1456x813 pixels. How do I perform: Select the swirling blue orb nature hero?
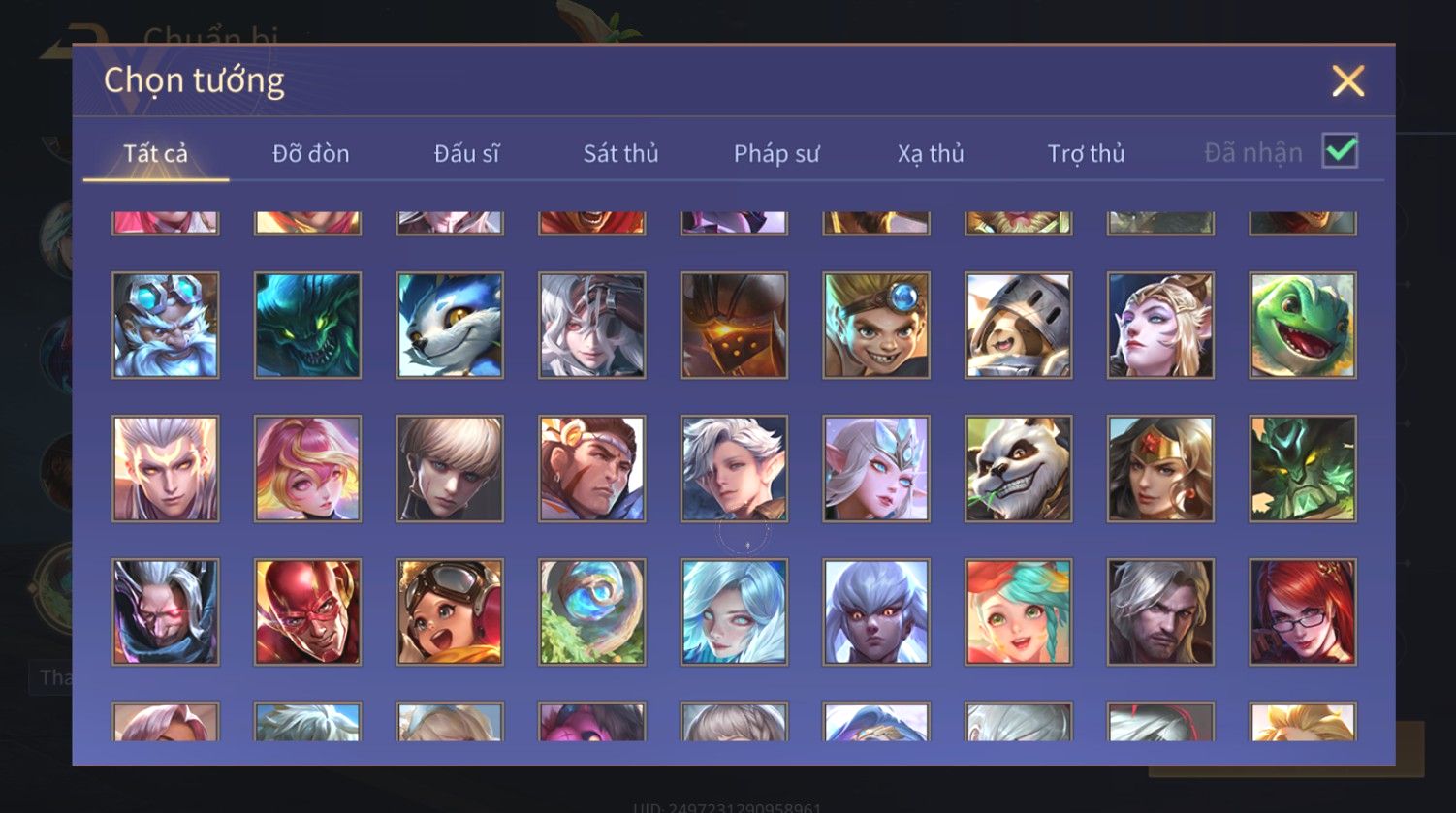tap(592, 612)
